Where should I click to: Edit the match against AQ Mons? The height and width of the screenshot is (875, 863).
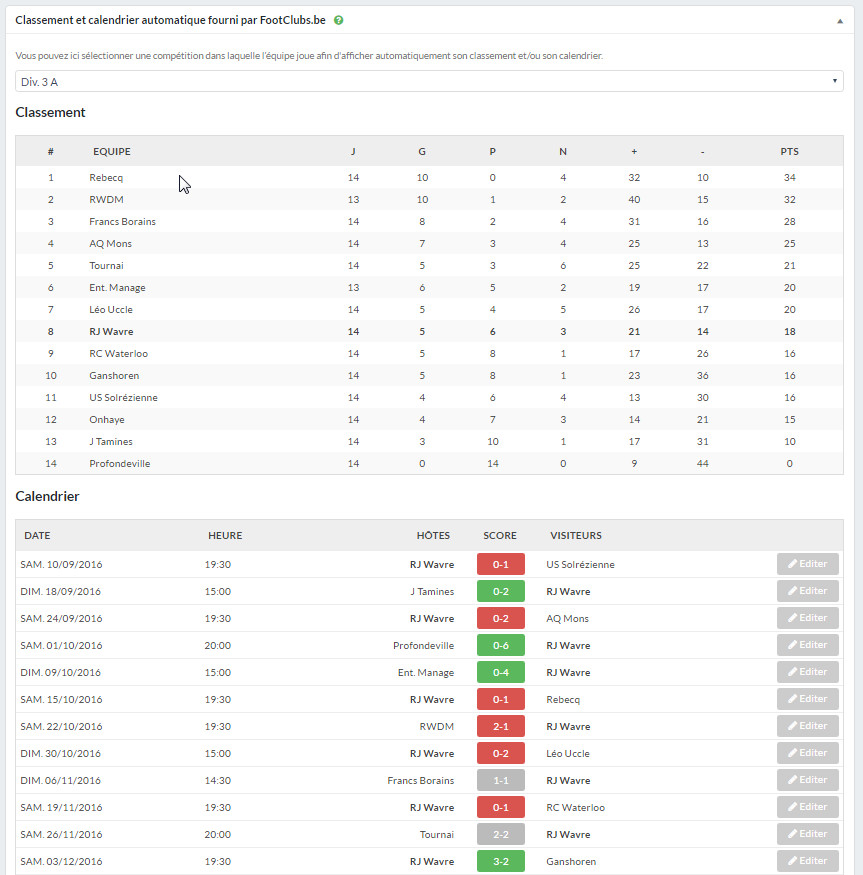(807, 618)
